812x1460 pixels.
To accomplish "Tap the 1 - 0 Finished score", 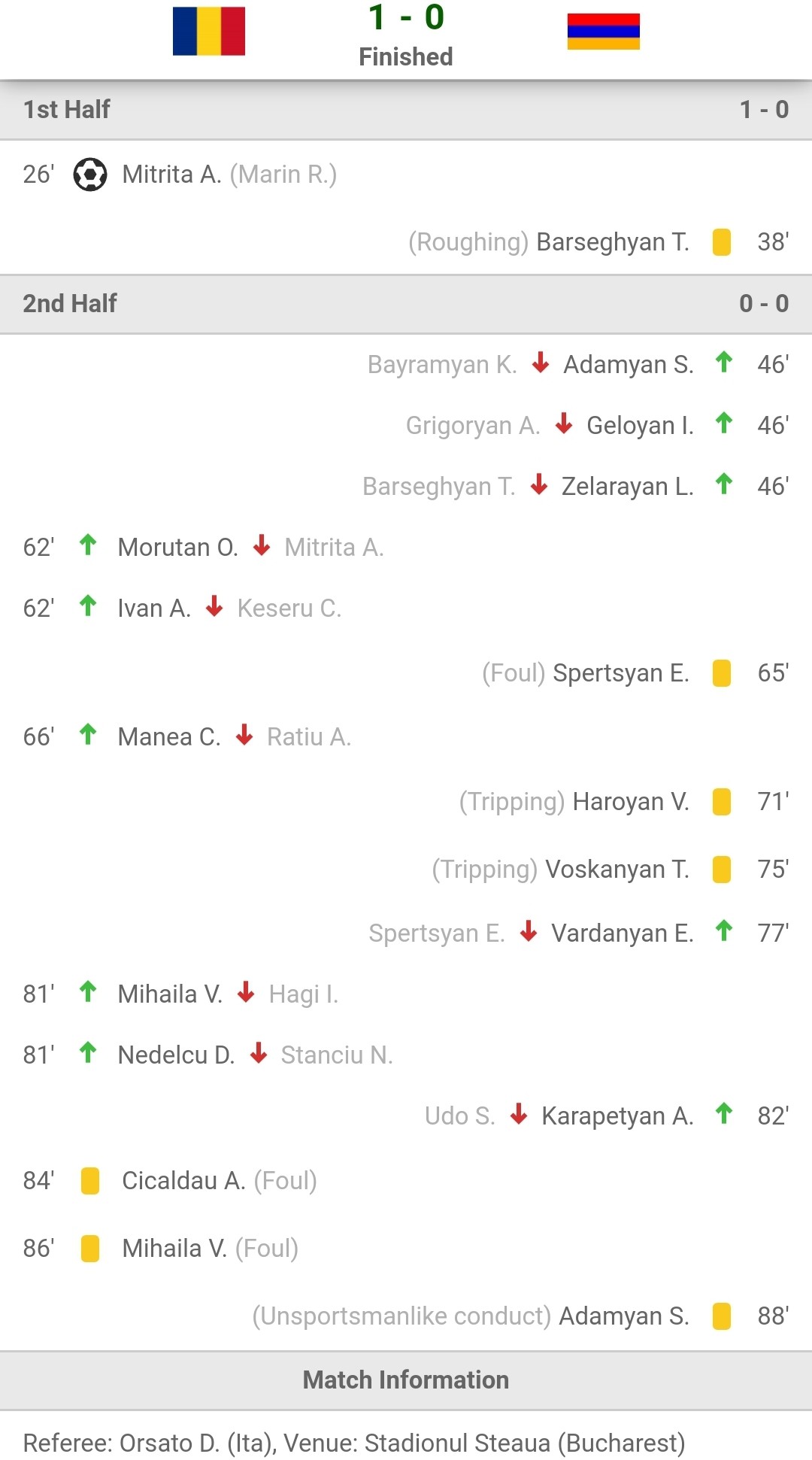I will (406, 36).
